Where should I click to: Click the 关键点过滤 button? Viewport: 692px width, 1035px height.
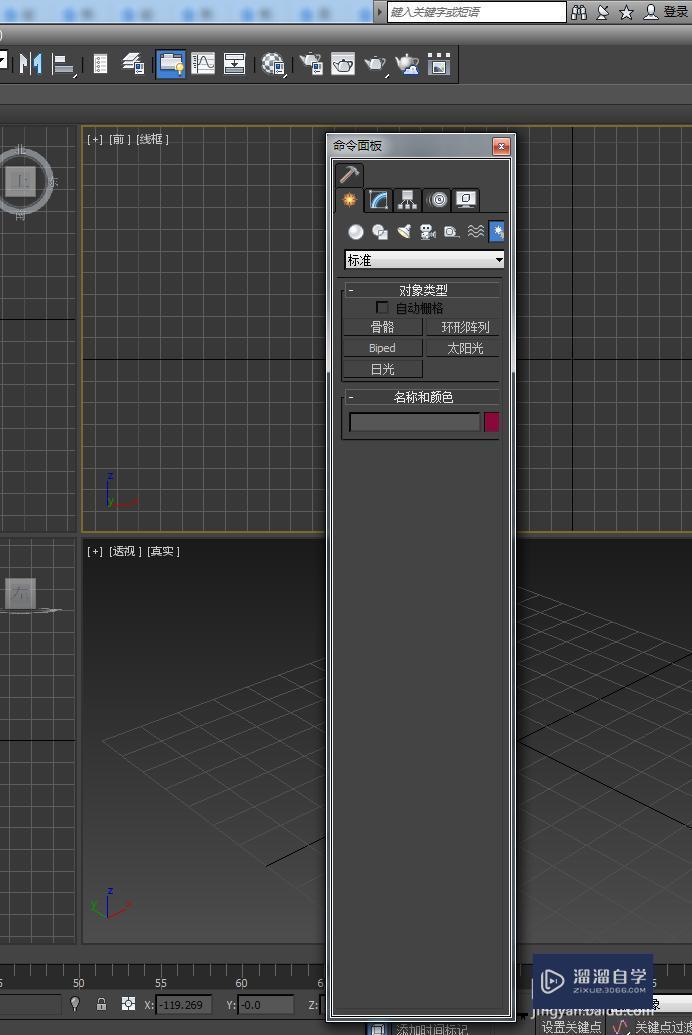(x=663, y=1027)
